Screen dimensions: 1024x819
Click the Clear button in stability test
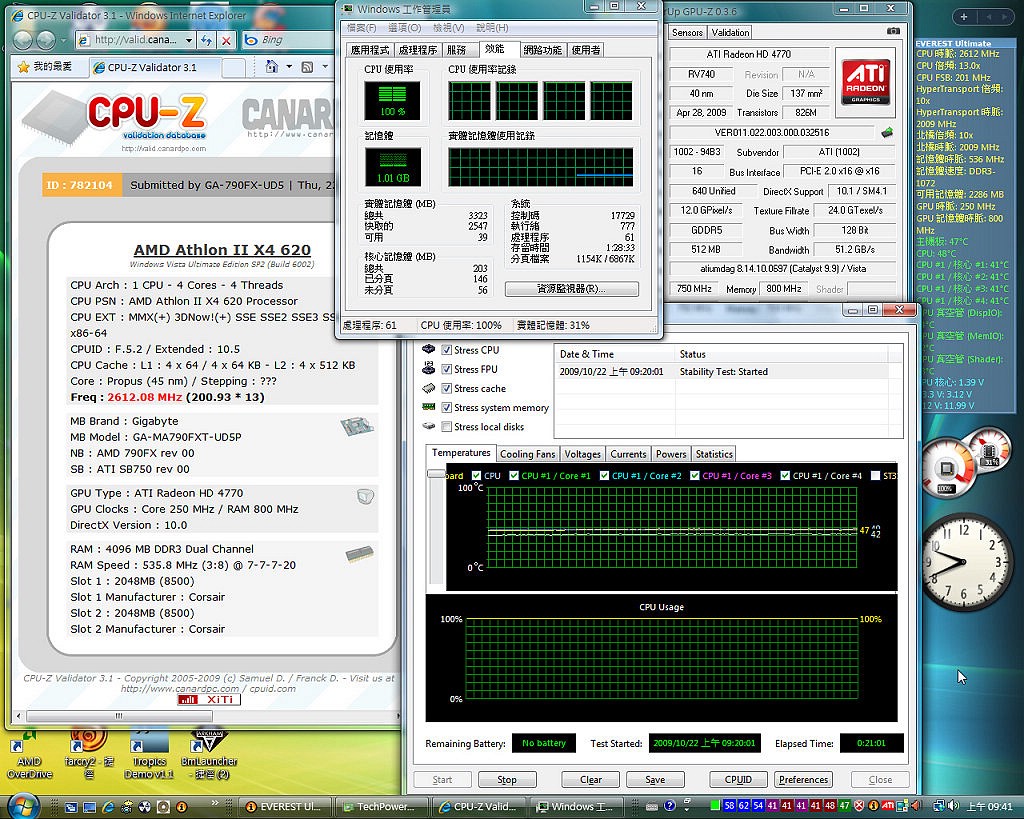coord(590,779)
